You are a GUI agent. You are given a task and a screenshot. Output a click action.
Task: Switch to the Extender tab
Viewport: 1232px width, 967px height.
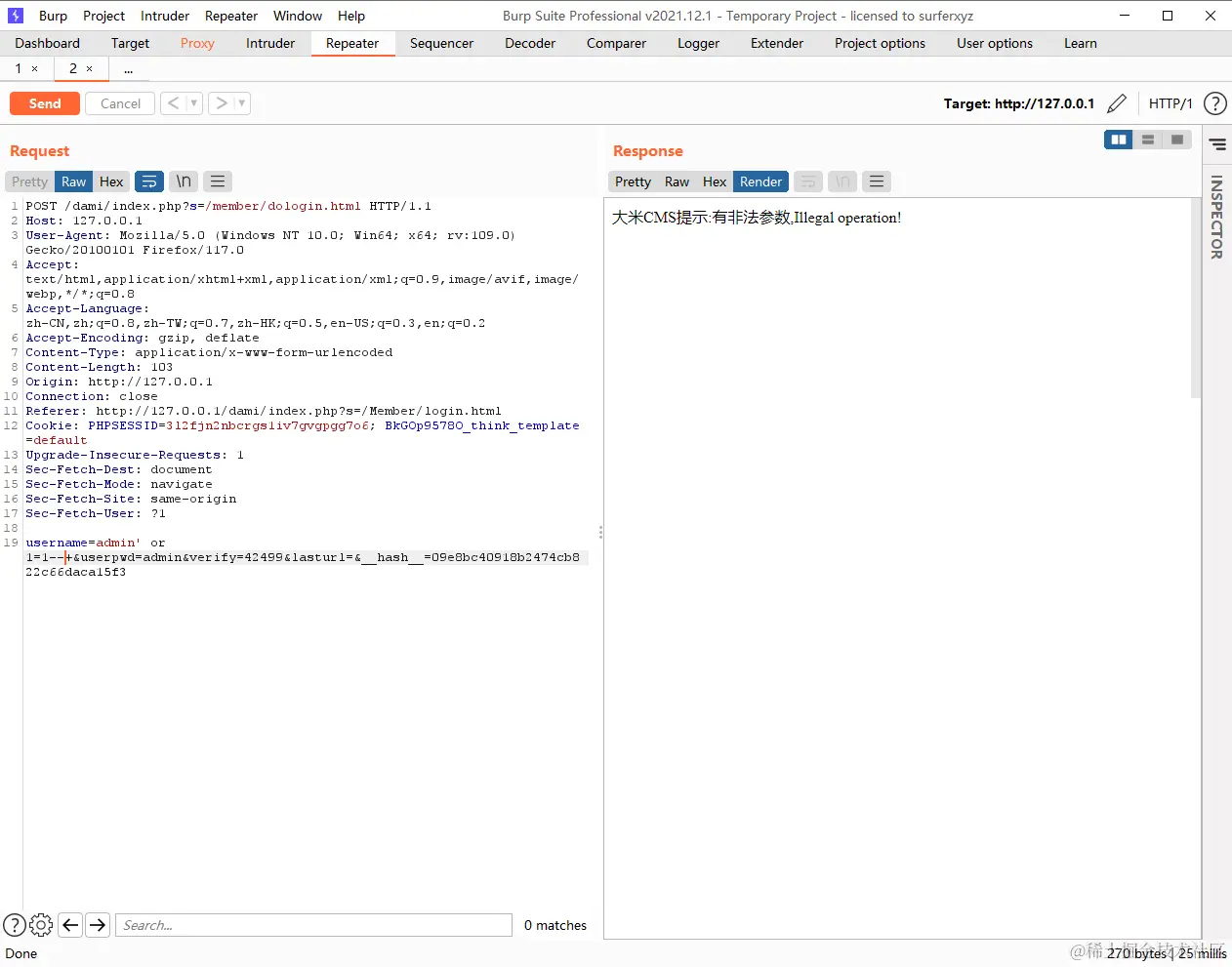click(x=777, y=43)
